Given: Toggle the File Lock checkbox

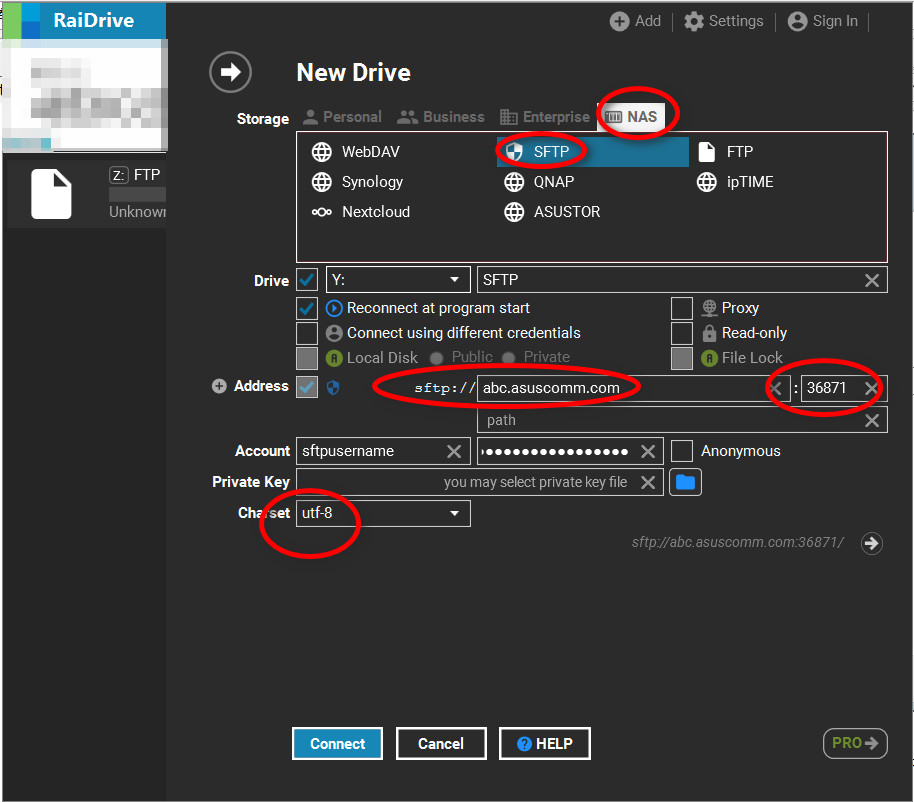Looking at the screenshot, I should coord(681,358).
